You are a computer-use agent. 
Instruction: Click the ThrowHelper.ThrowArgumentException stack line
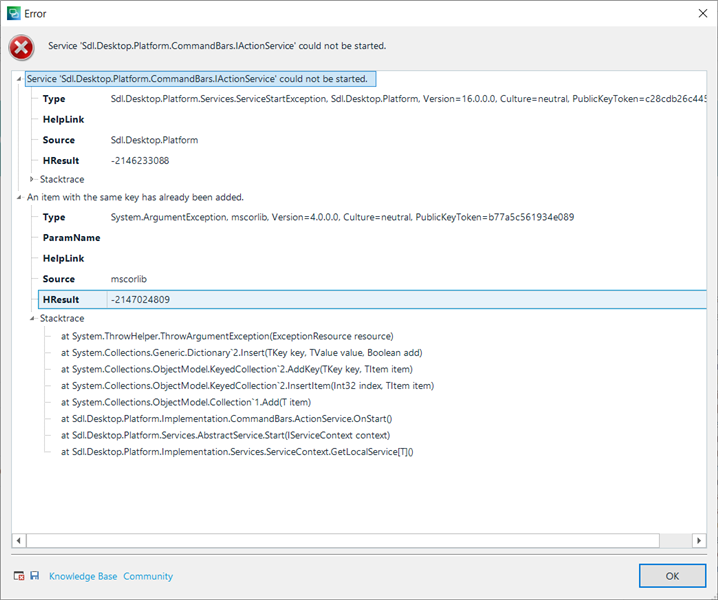(x=227, y=336)
